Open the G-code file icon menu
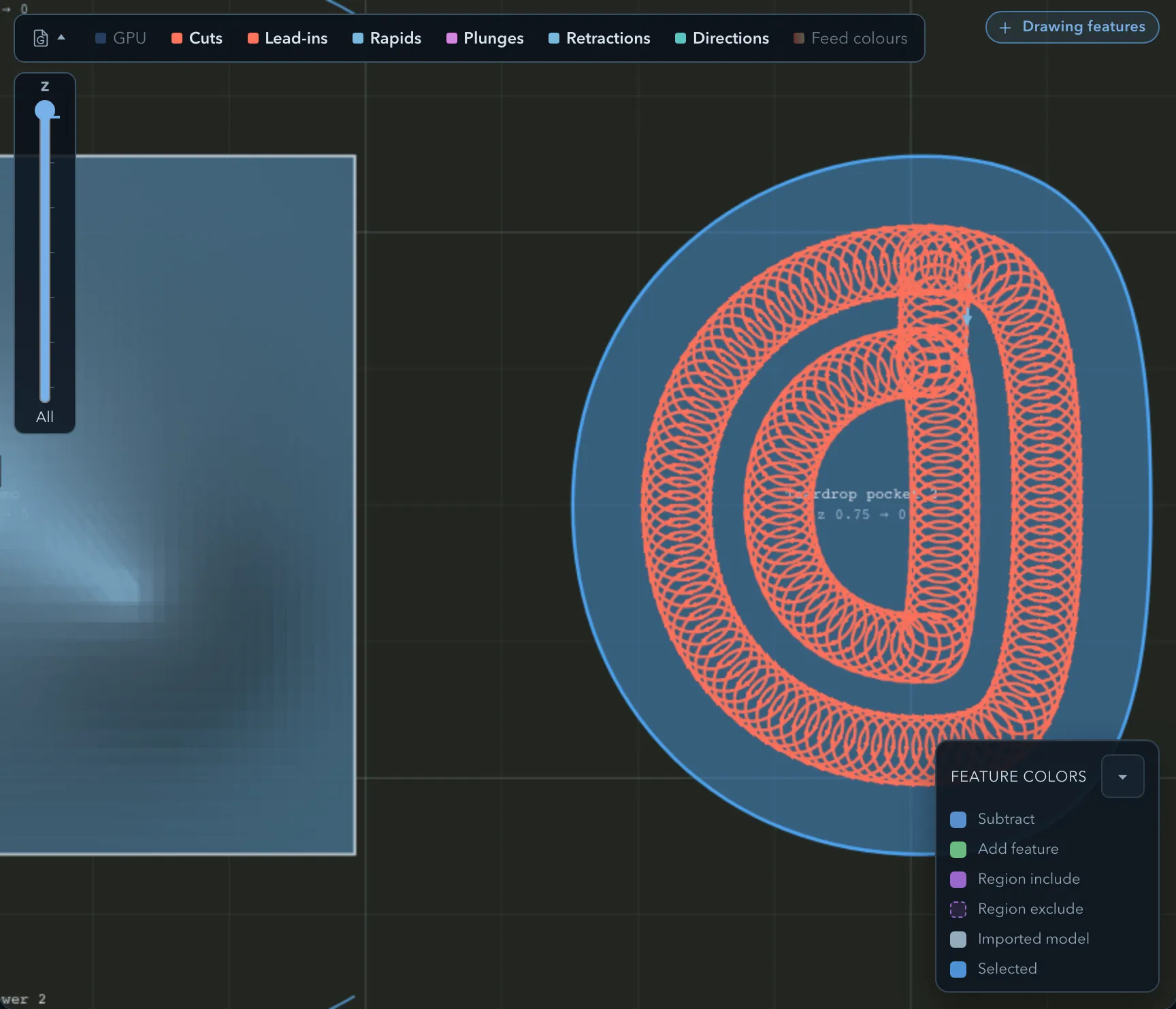 tap(41, 38)
